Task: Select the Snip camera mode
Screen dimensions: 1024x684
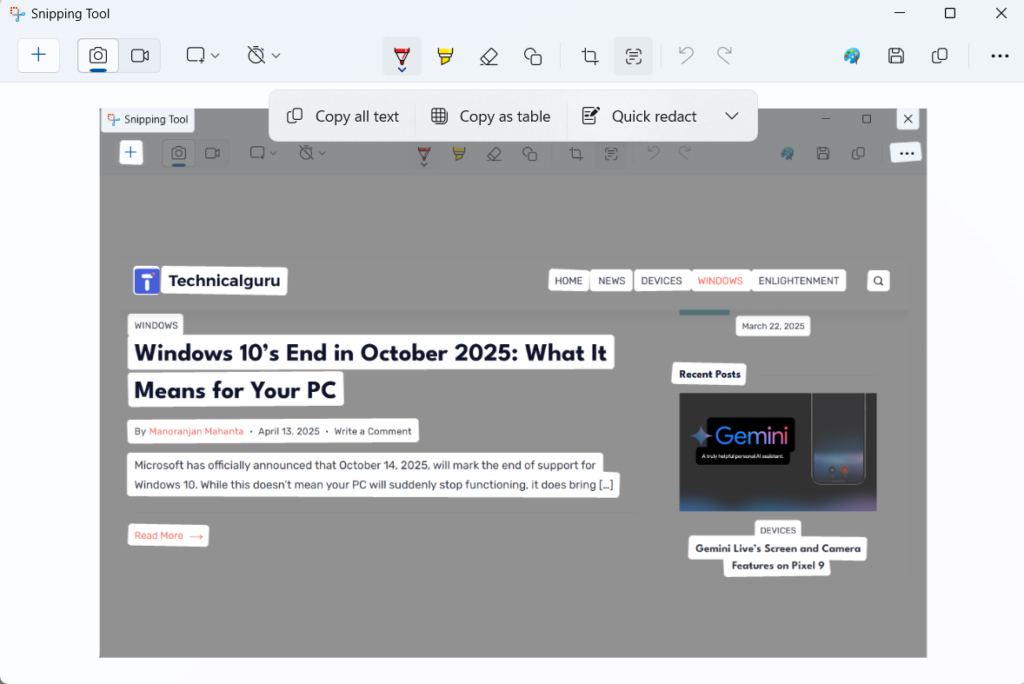Action: pos(98,56)
